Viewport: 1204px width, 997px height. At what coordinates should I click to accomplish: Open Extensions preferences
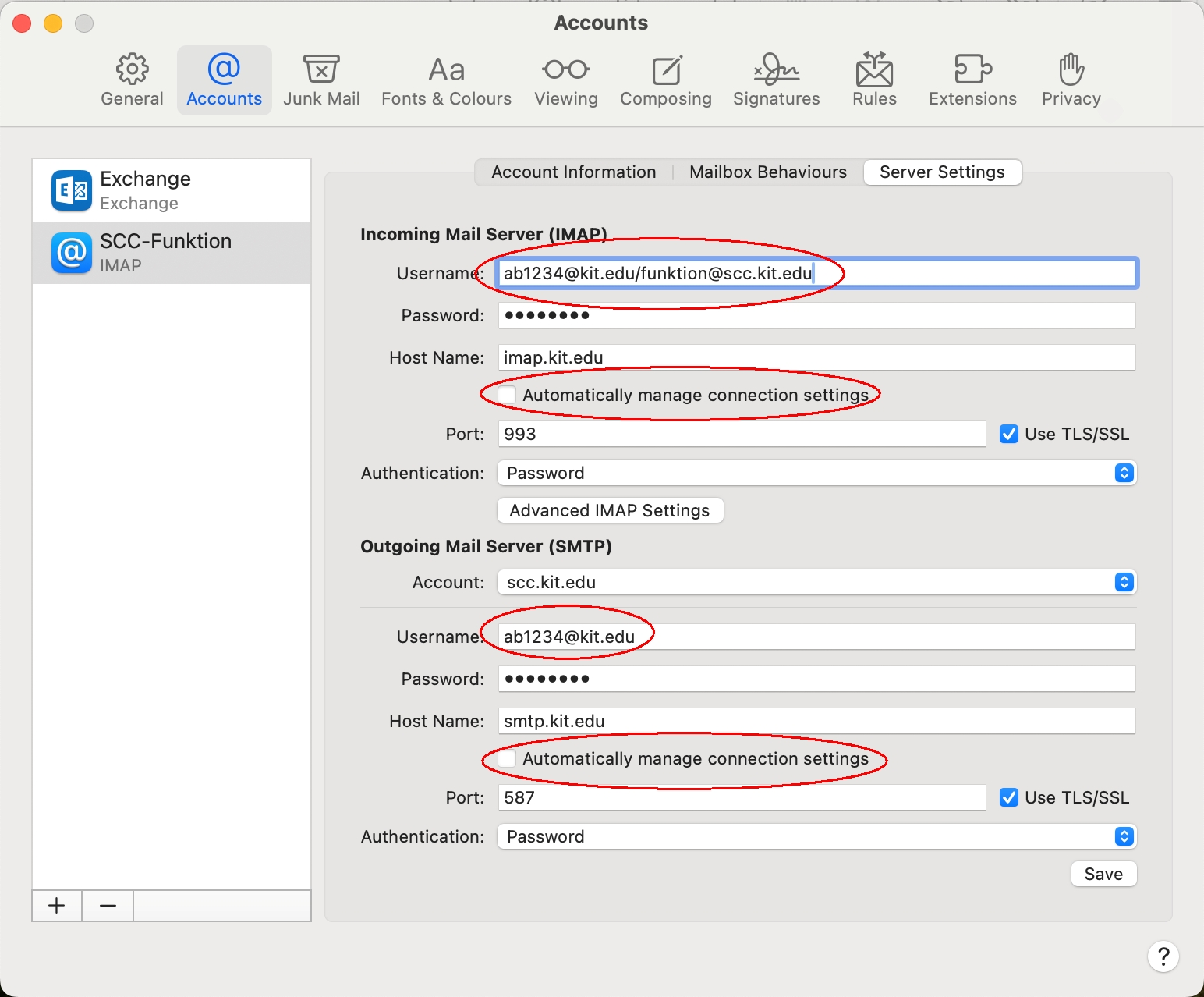972,80
